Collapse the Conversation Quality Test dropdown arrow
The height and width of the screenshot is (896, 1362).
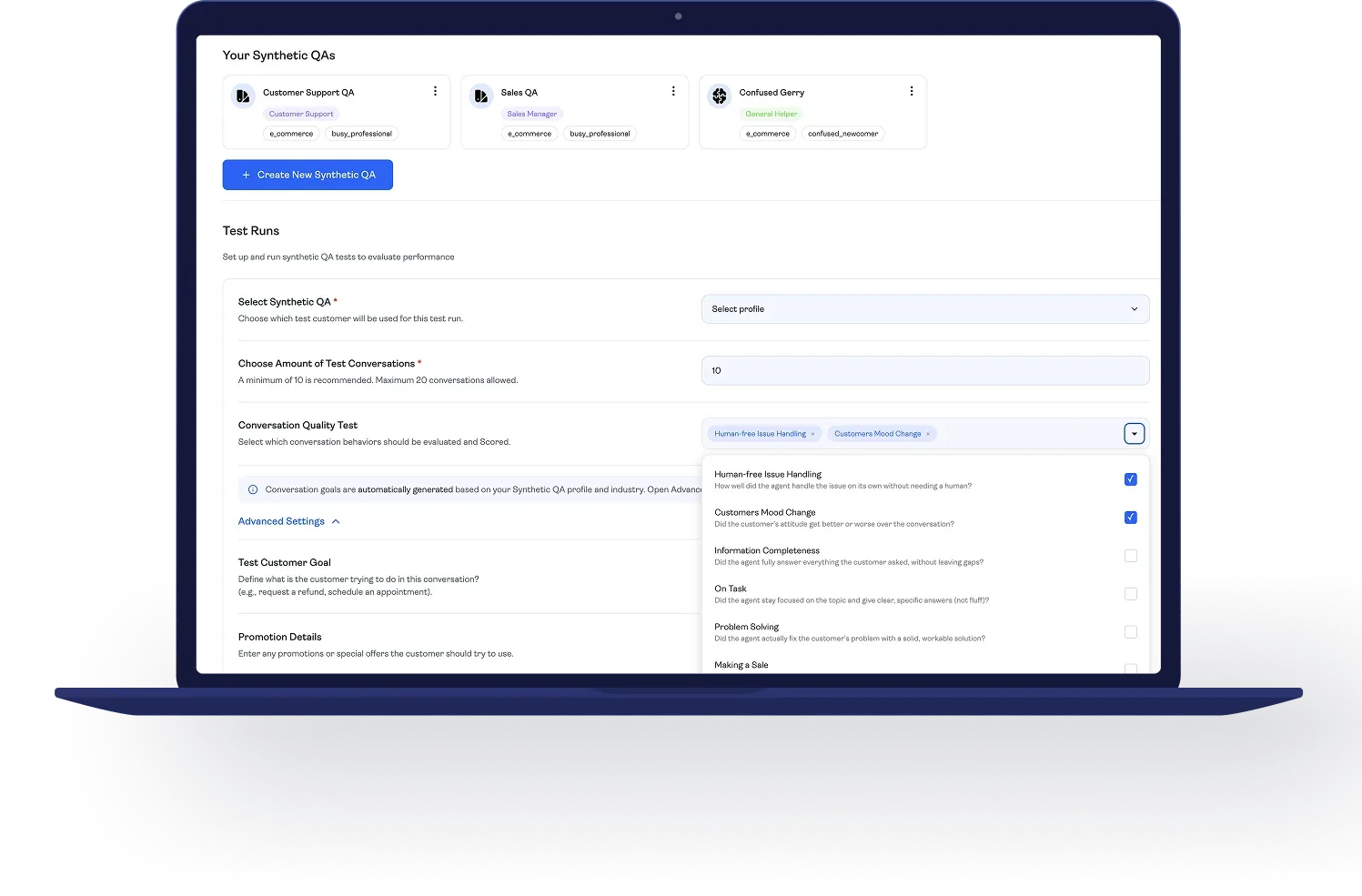click(x=1134, y=434)
